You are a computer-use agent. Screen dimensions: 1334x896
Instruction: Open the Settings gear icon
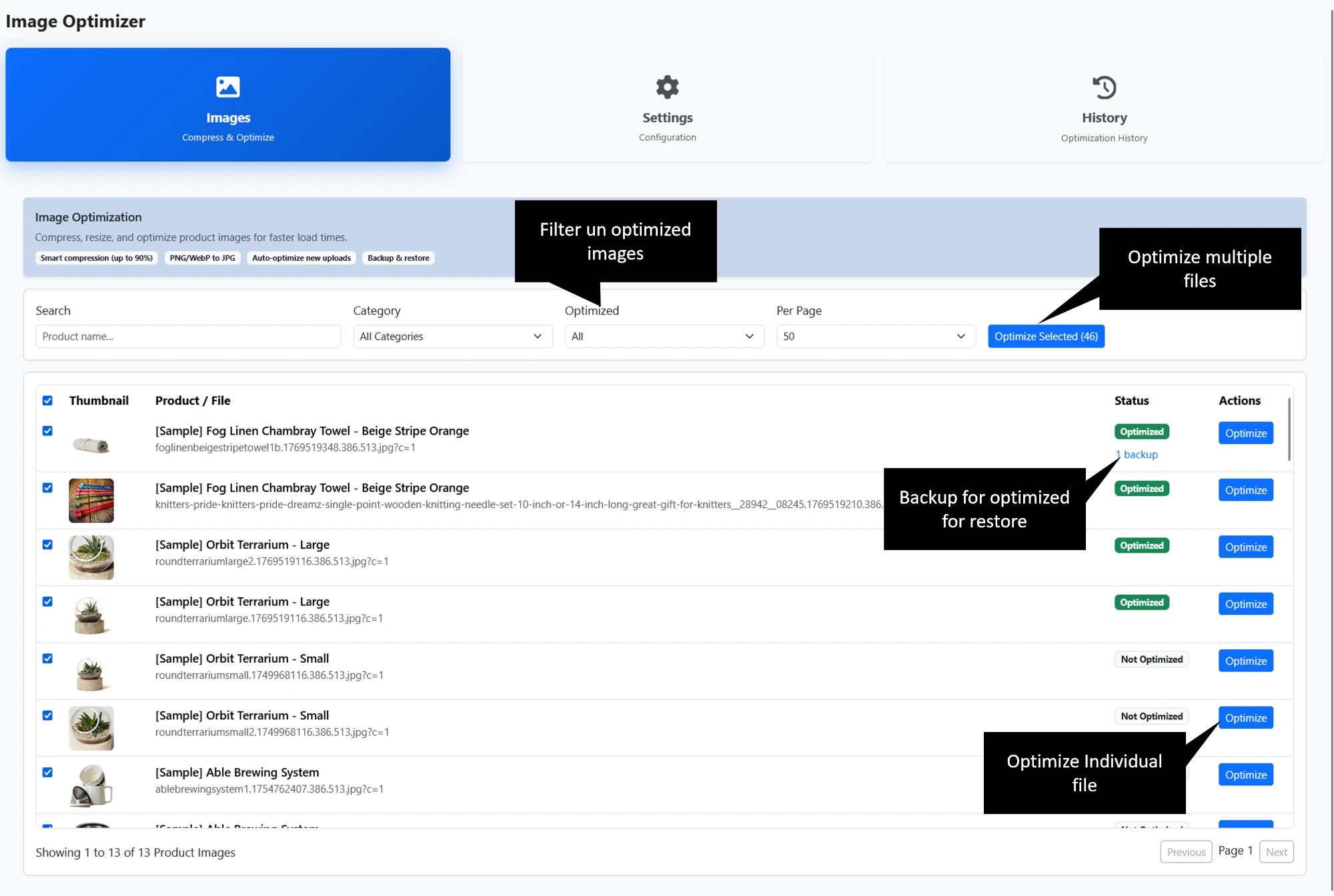tap(666, 87)
